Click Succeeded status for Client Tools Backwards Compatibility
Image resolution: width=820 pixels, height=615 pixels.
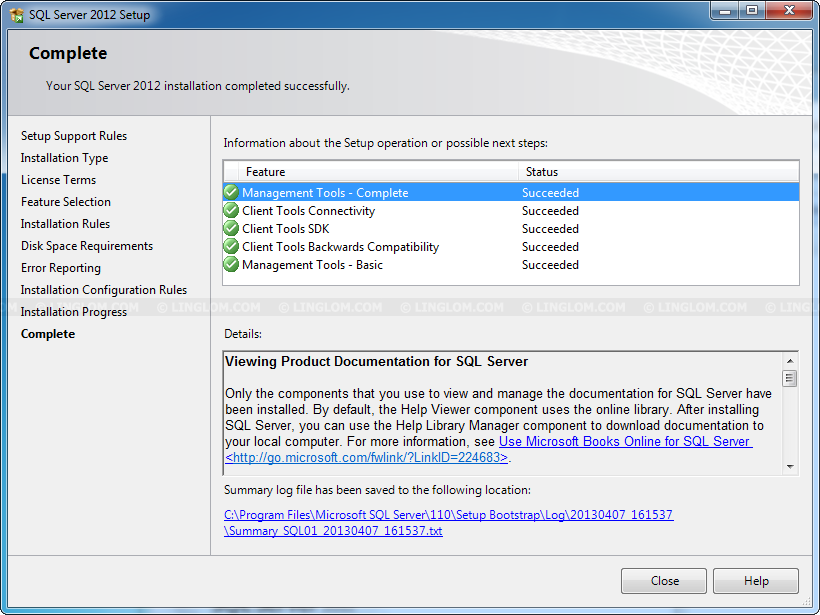[x=550, y=247]
